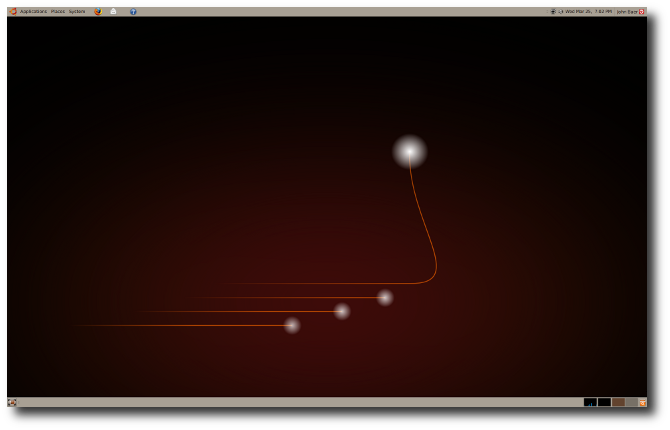Image resolution: width=670 pixels, height=430 pixels.
Task: Open the Applications menu
Action: [33, 12]
